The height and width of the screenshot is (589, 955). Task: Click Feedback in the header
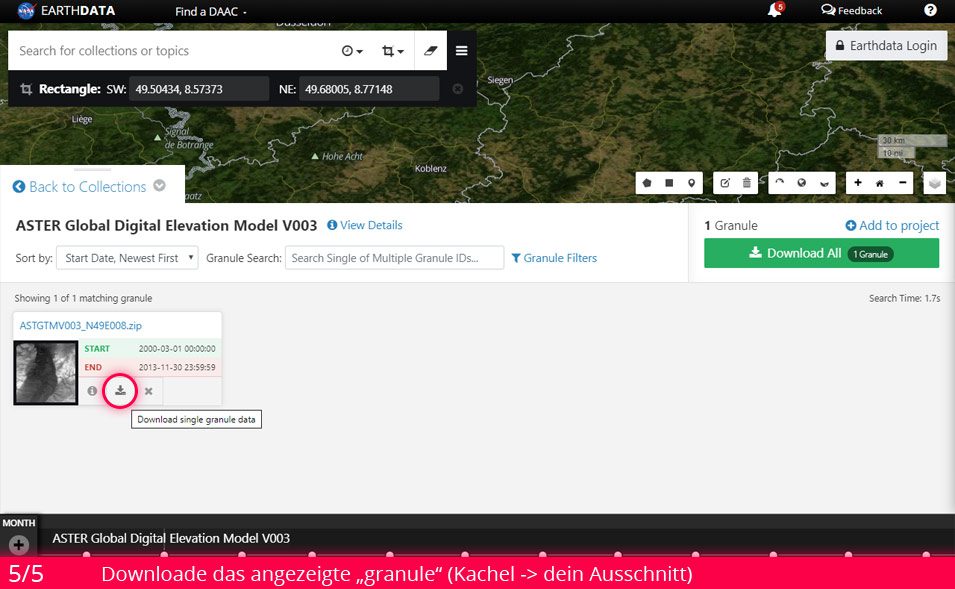(851, 10)
